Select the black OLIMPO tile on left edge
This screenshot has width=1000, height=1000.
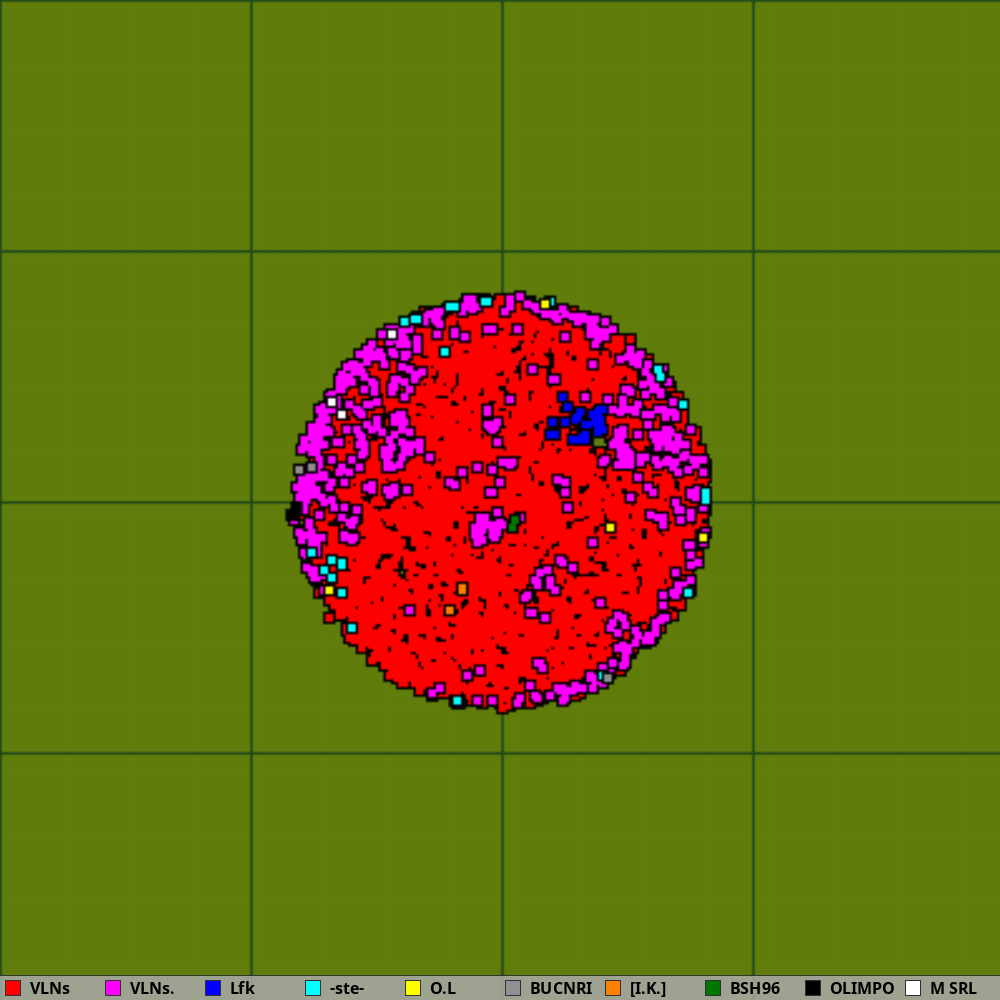293,513
